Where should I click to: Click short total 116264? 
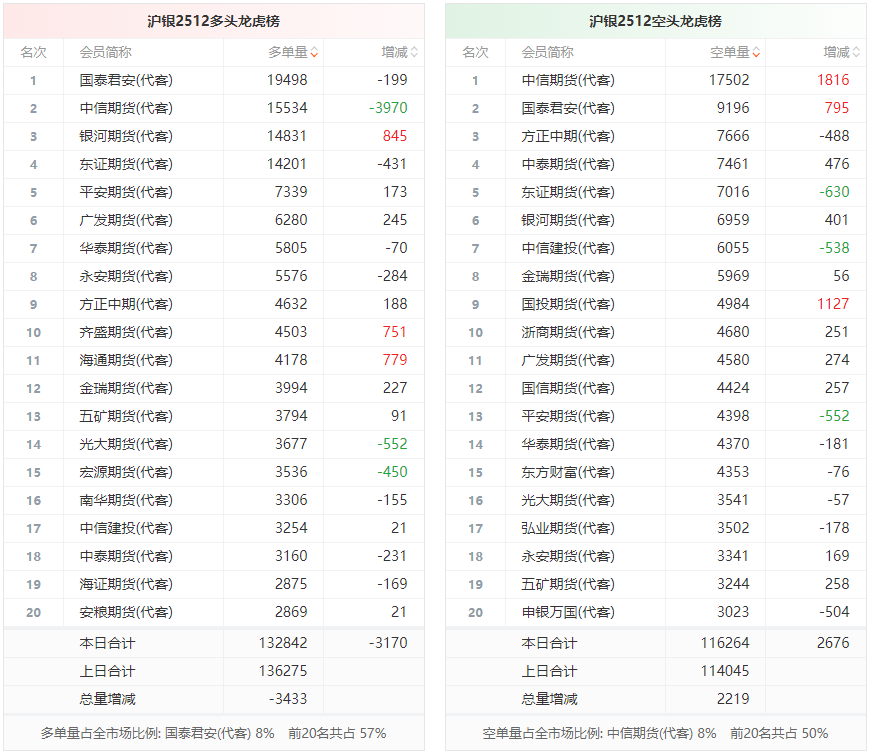click(x=725, y=643)
